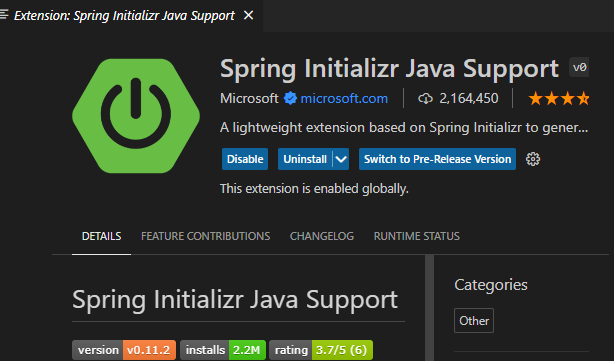Close the Spring Initializr extension tab
The image size is (614, 361).
tap(248, 15)
